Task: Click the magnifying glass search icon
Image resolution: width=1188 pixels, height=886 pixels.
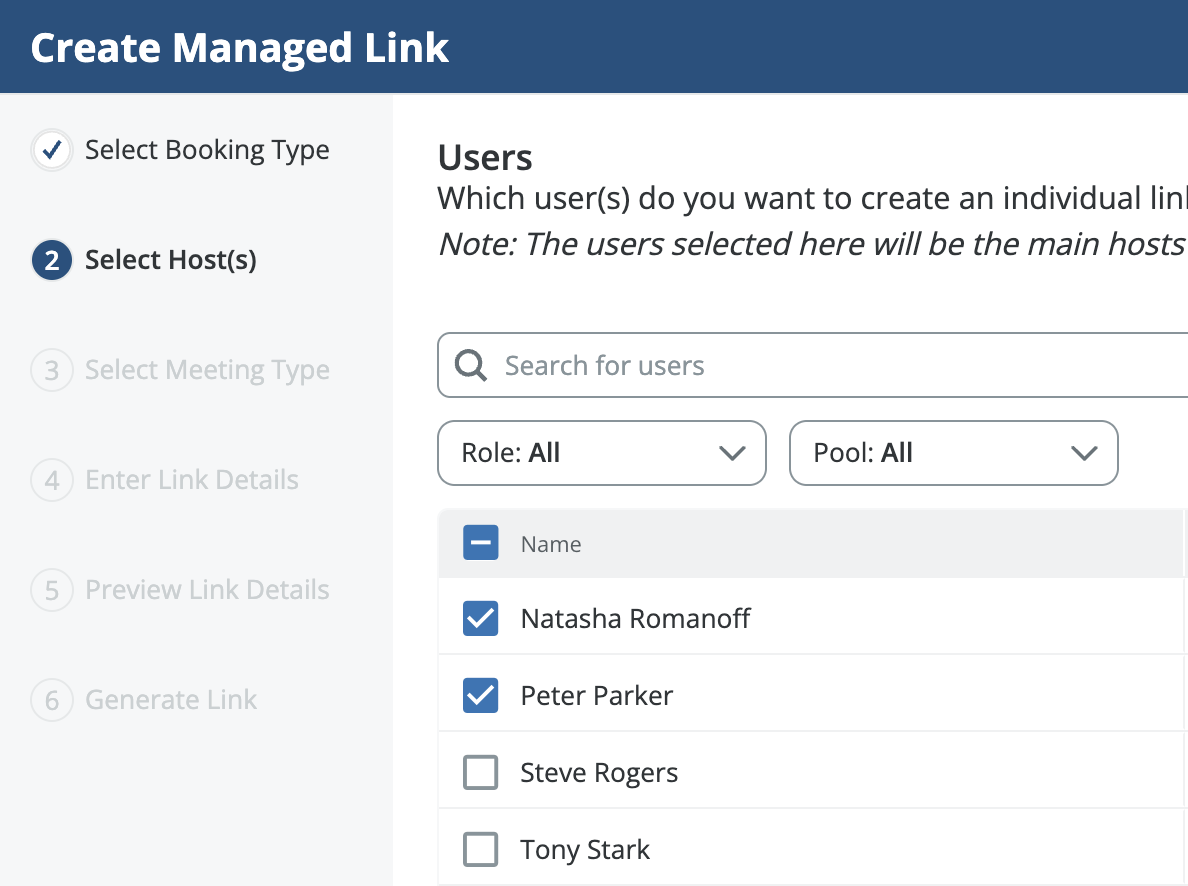Action: [x=471, y=366]
